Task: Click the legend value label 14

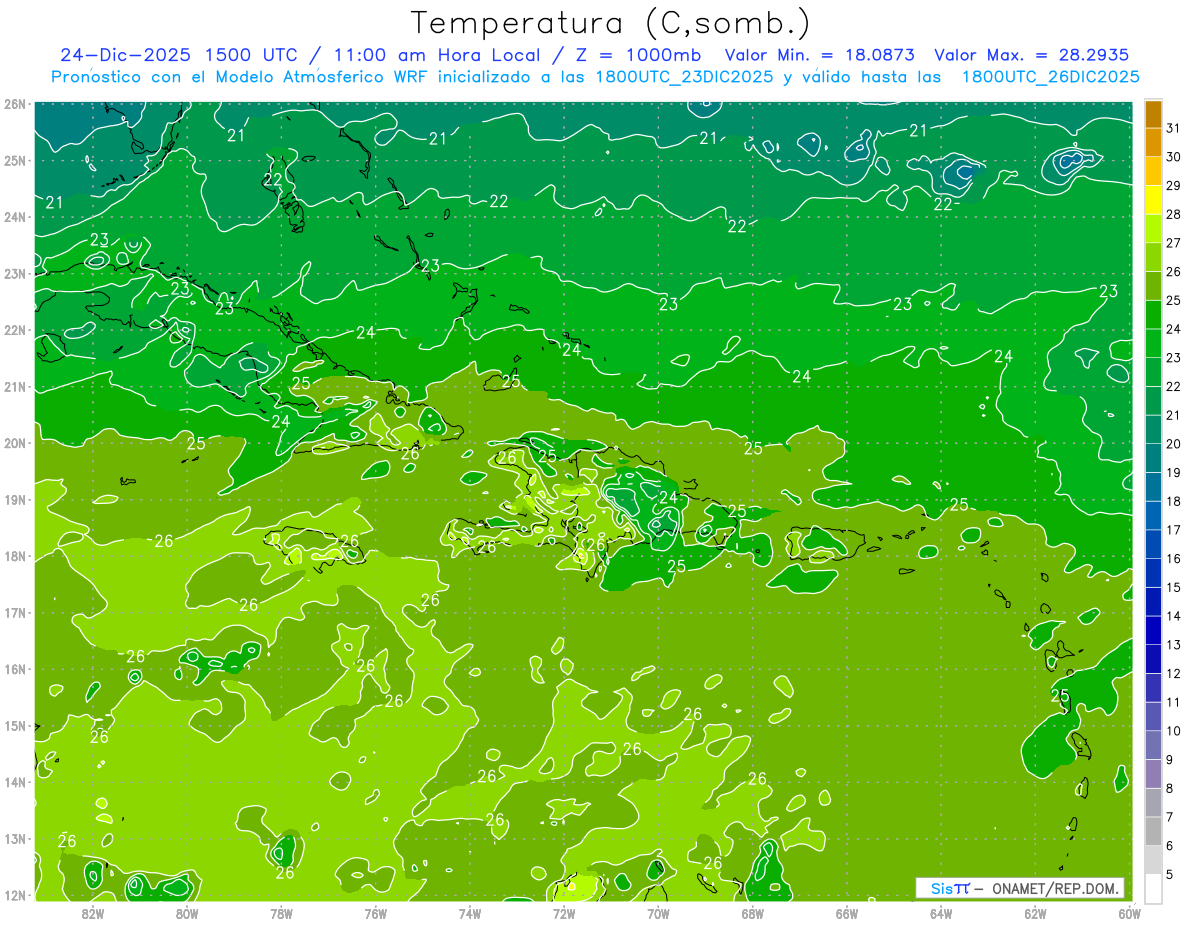Action: 1173,615
